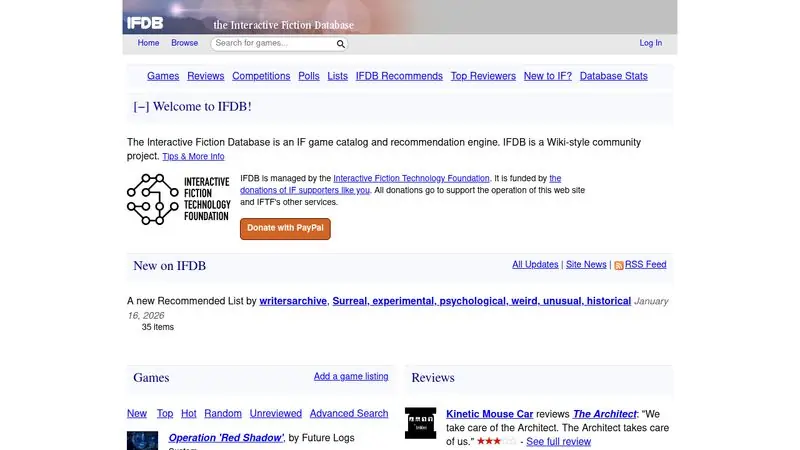Select the Competitions tab link
The image size is (800, 450).
(261, 76)
